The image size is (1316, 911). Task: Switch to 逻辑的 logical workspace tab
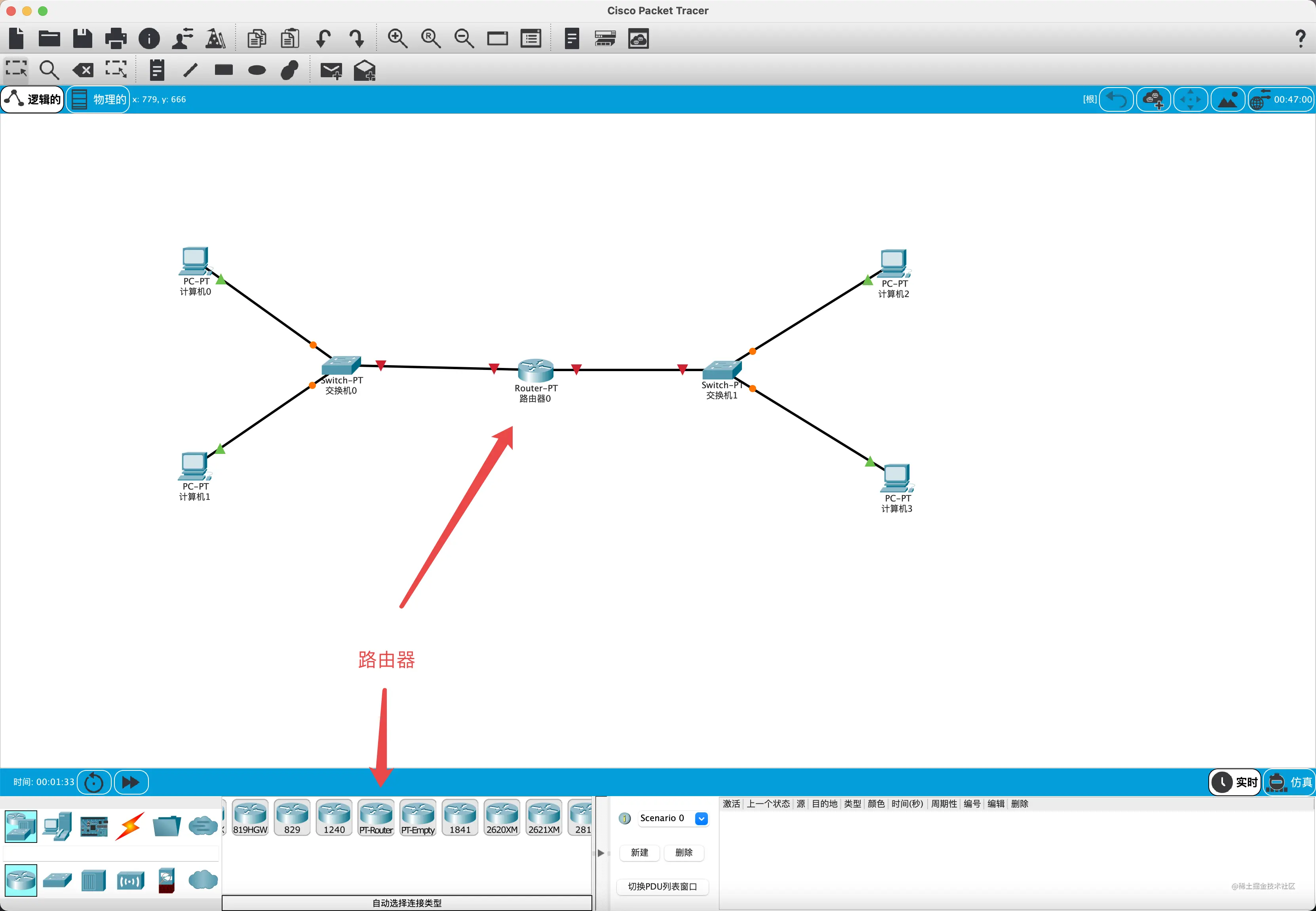(32, 99)
